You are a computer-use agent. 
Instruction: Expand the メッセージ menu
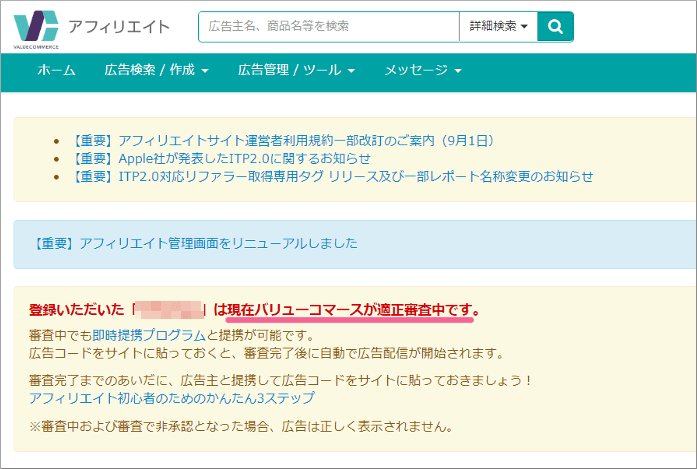point(423,70)
